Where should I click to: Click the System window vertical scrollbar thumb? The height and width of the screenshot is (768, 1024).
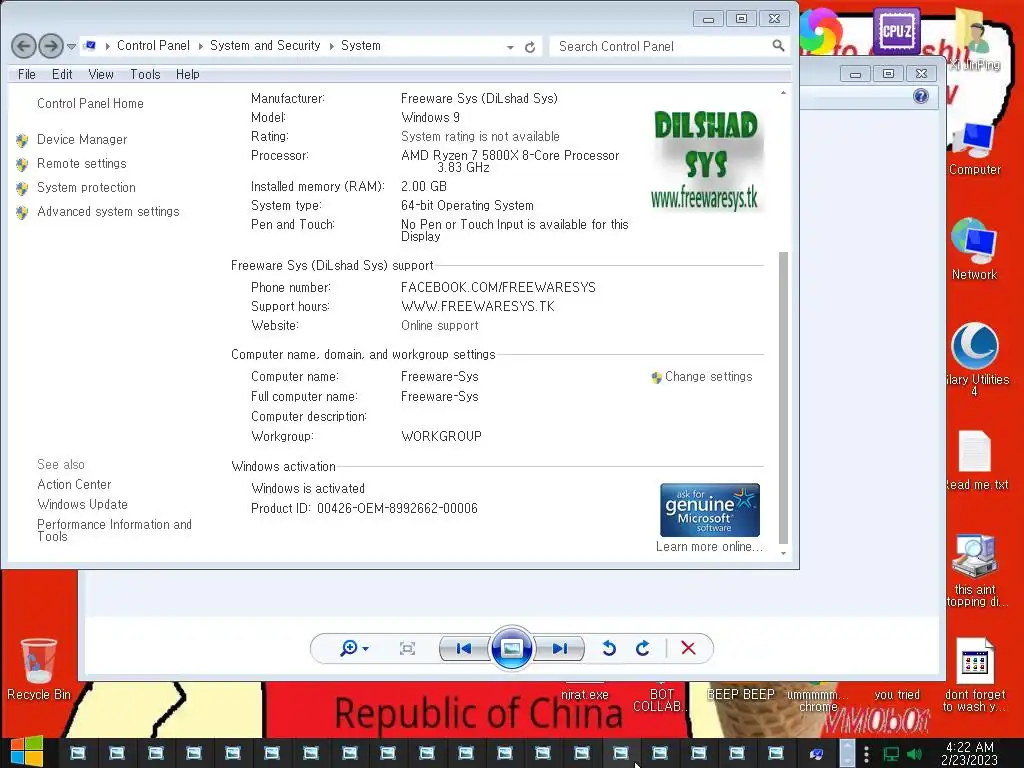(x=784, y=398)
